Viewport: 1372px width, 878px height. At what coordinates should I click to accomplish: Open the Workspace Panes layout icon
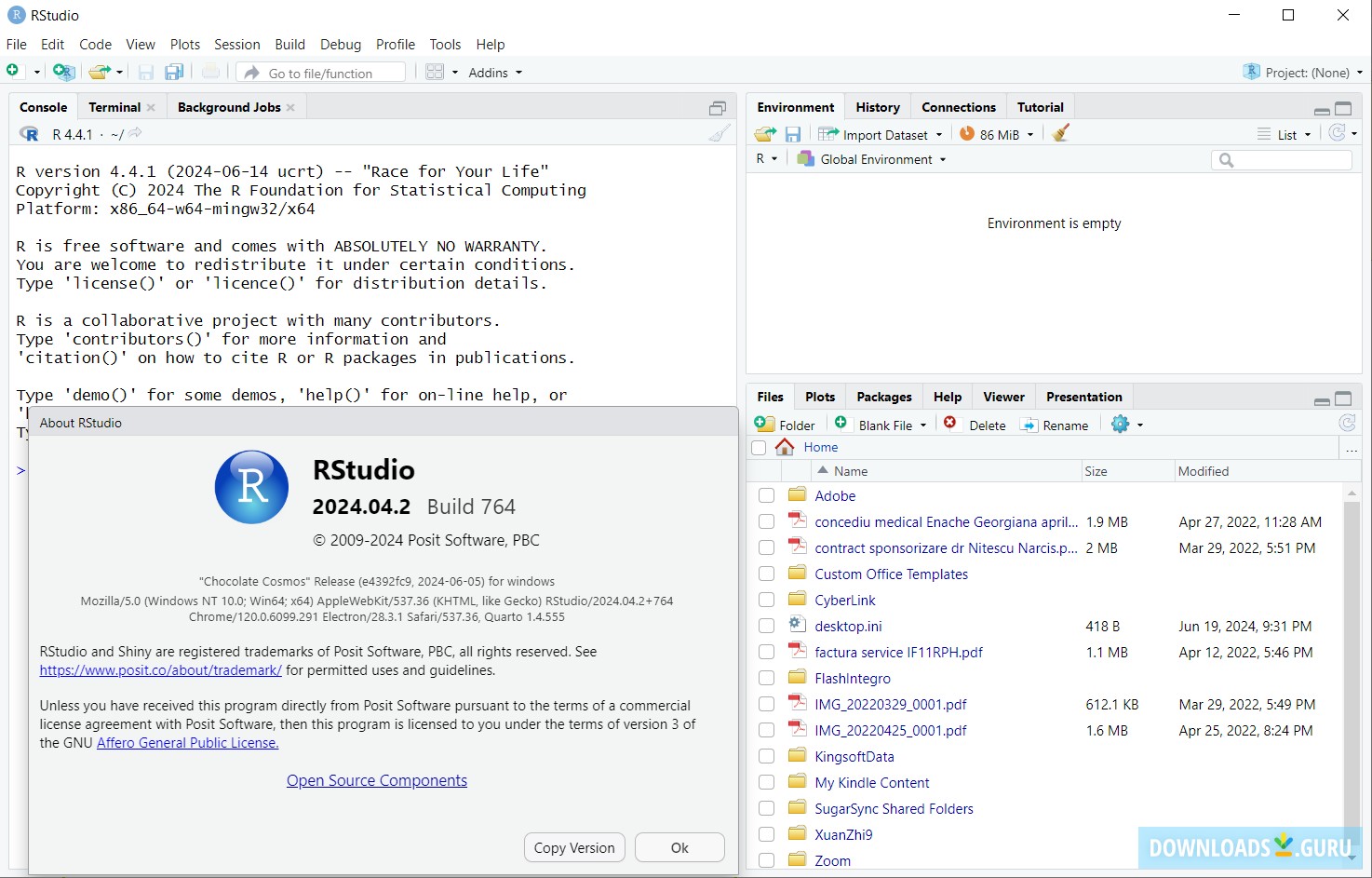coord(436,72)
